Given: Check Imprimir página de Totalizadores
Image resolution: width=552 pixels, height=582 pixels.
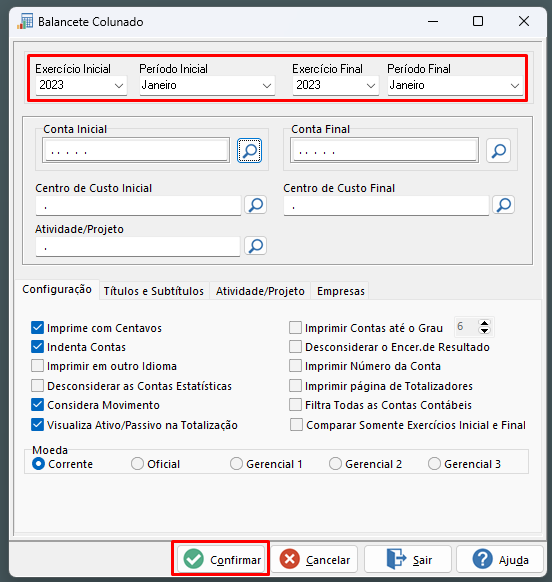Looking at the screenshot, I should point(295,386).
